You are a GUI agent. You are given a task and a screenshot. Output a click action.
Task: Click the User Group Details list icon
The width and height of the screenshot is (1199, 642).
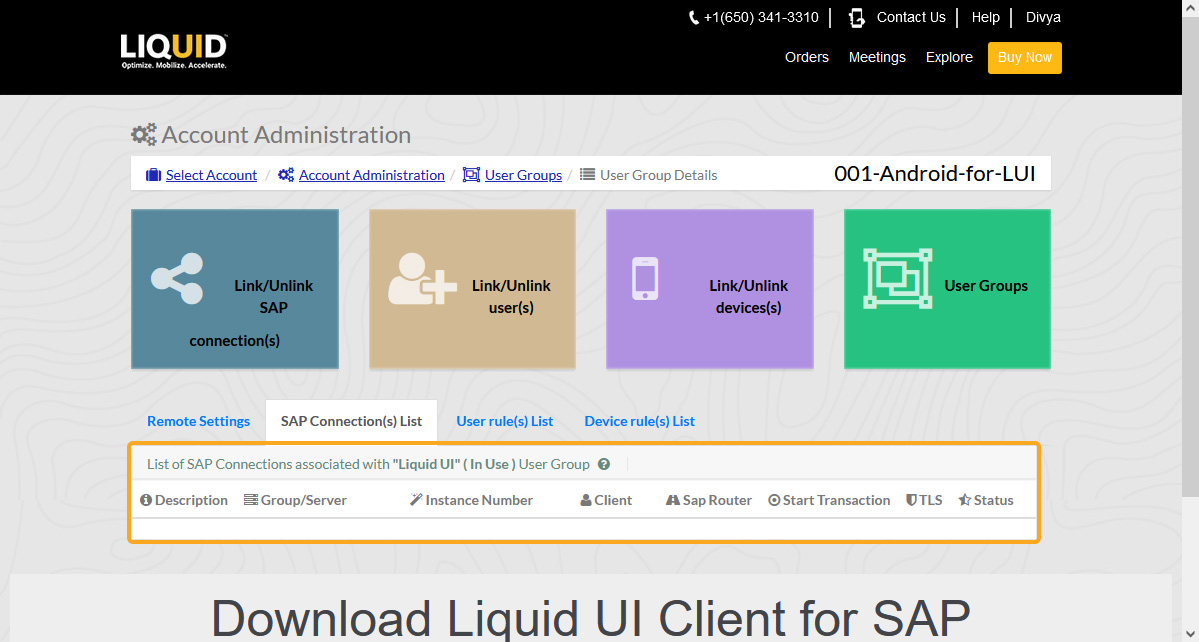point(587,175)
